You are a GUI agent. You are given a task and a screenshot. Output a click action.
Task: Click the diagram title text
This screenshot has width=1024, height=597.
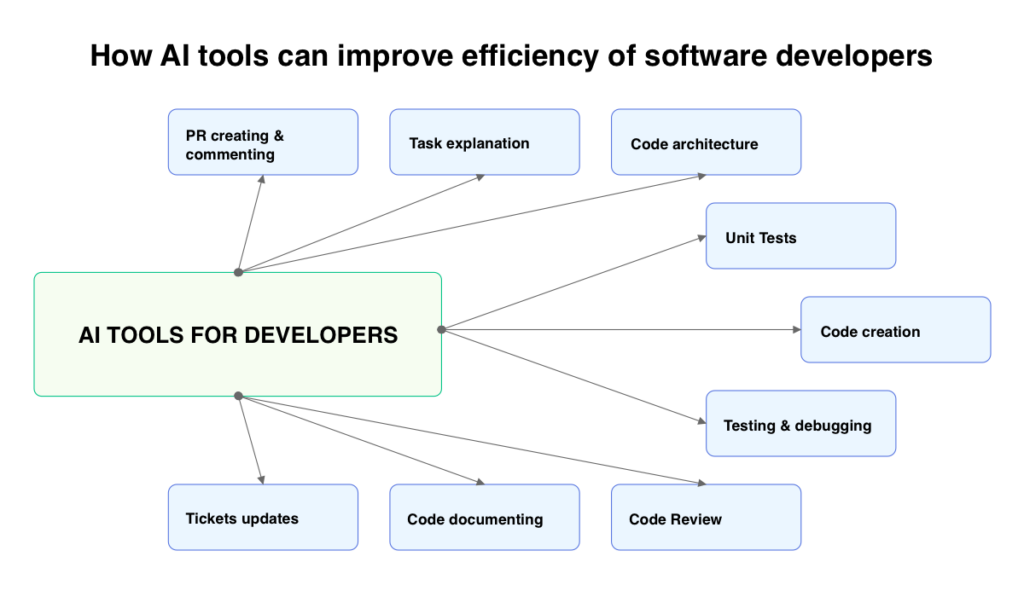(x=511, y=56)
